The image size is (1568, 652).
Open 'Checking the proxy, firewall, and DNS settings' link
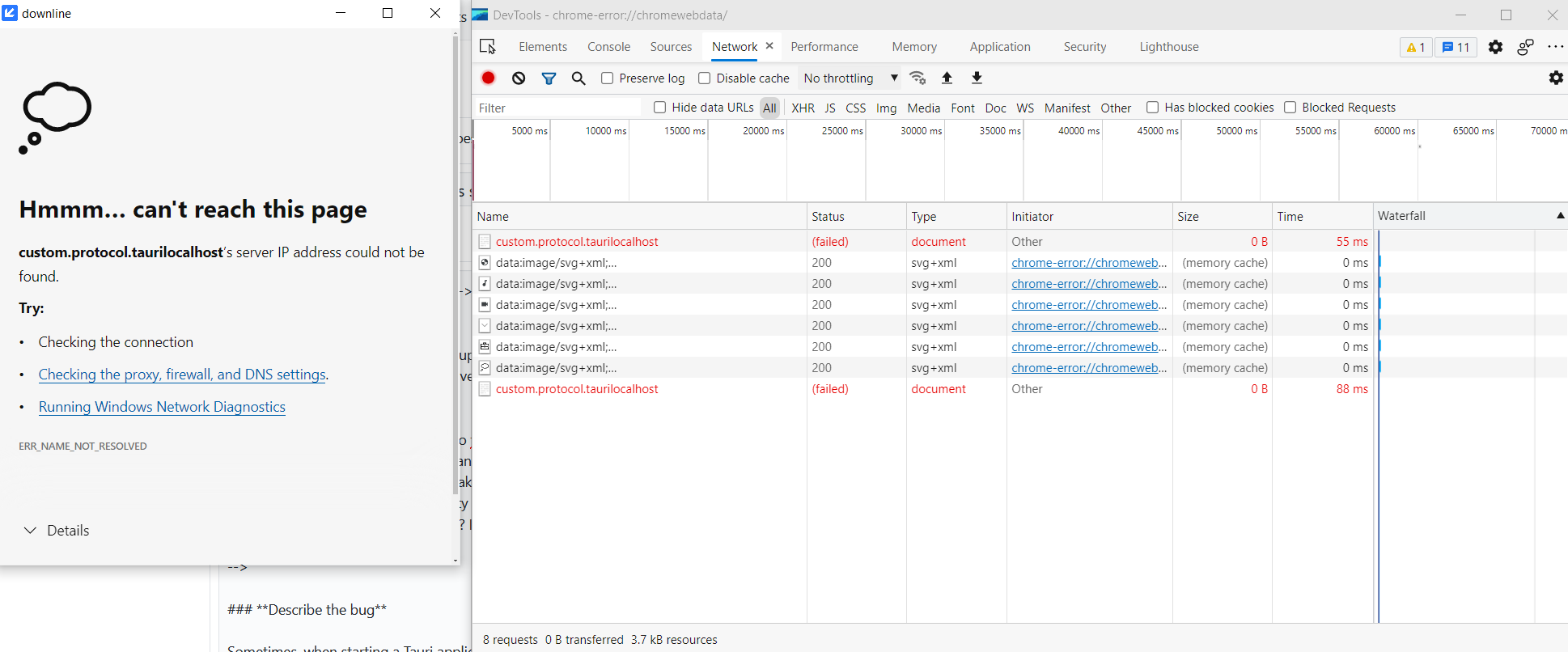click(182, 375)
